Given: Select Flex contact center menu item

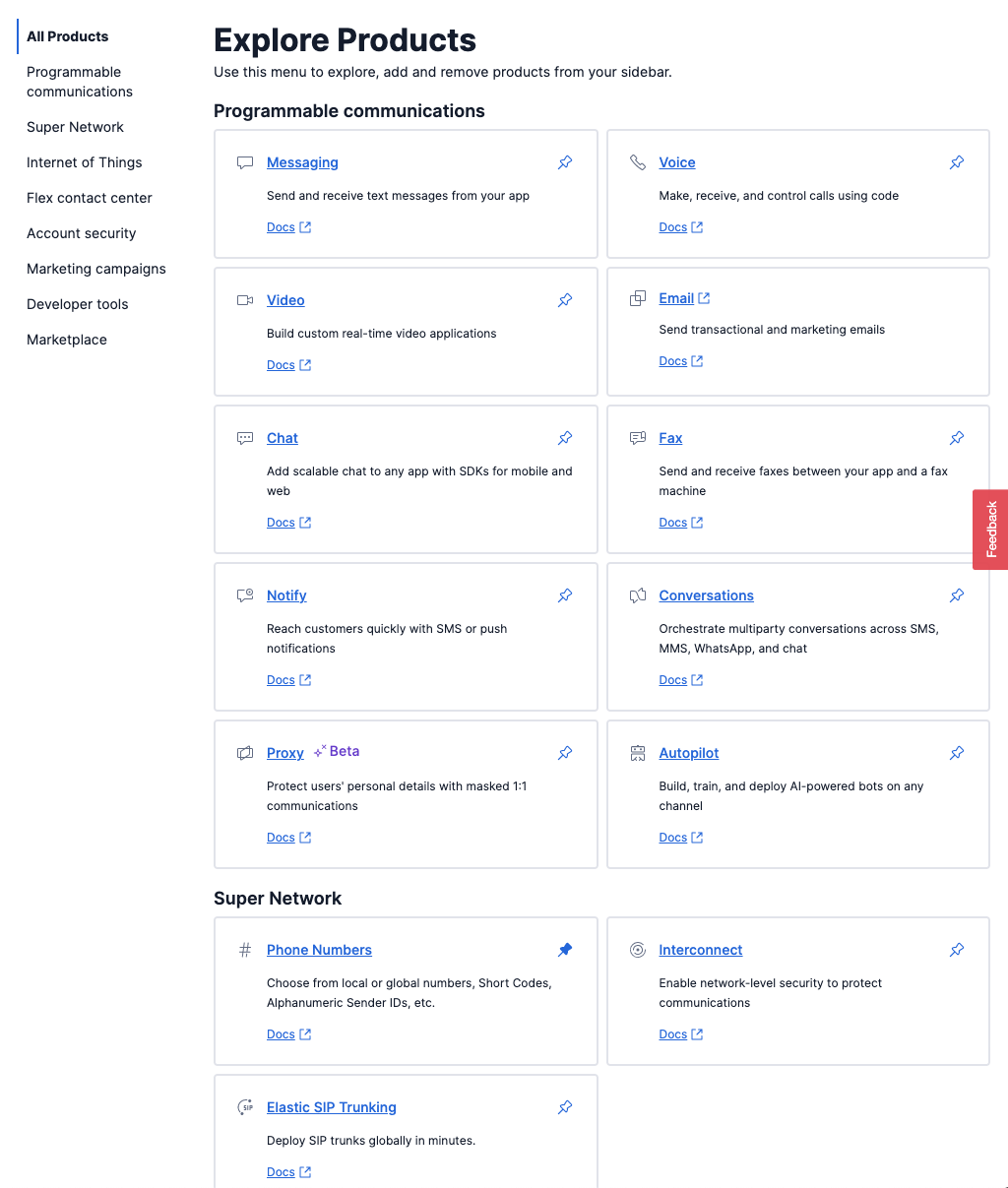Looking at the screenshot, I should point(90,198).
